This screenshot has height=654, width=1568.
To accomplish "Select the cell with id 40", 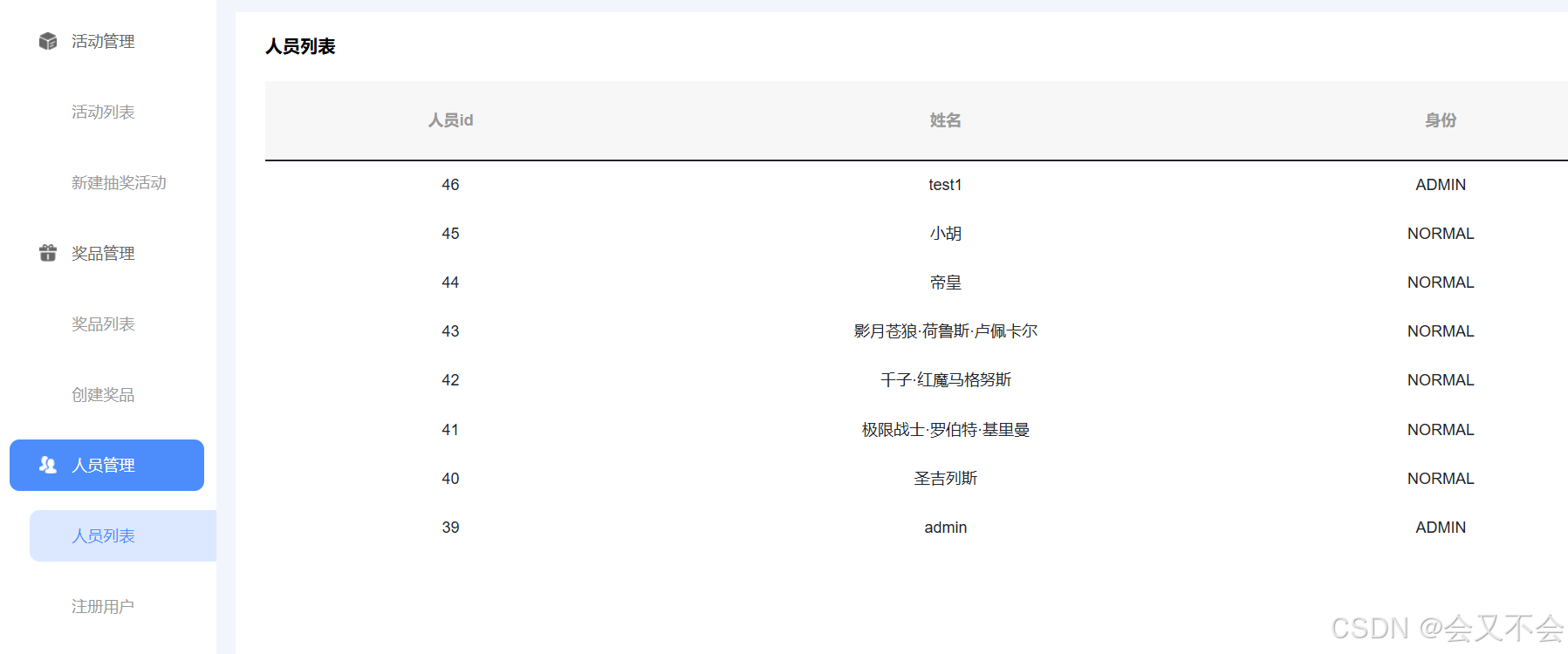I will point(450,479).
